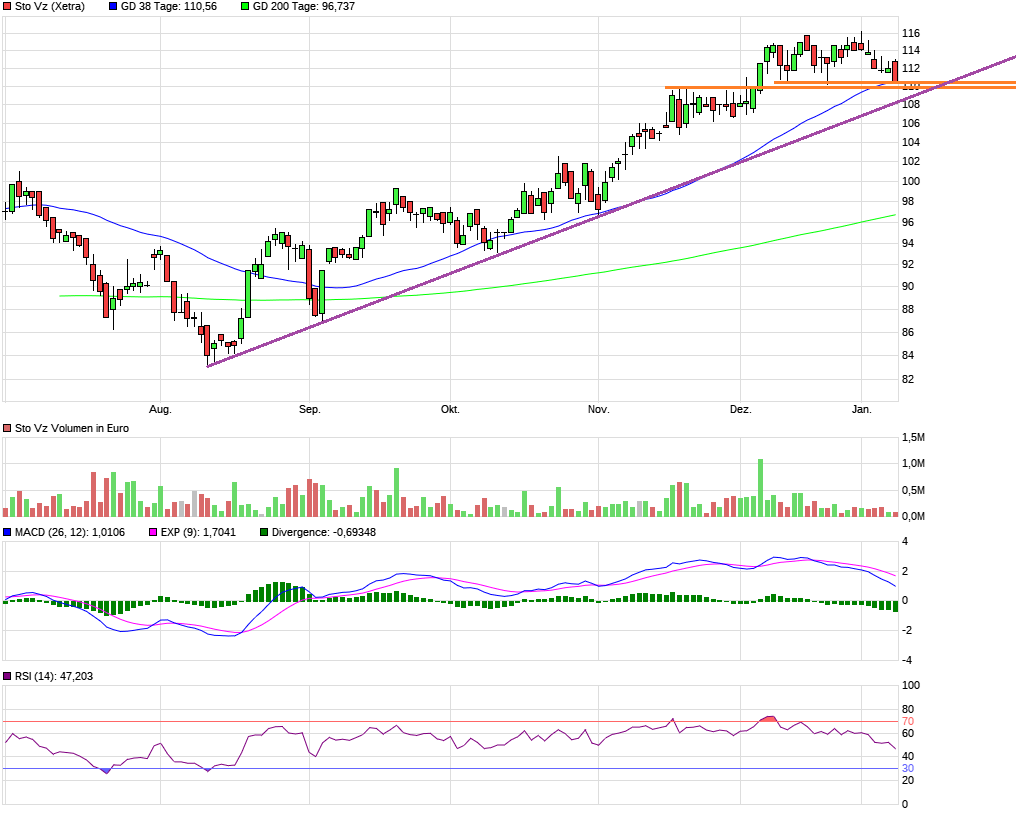
Task: Click the tallest green volume bar in December
Action: click(x=760, y=488)
